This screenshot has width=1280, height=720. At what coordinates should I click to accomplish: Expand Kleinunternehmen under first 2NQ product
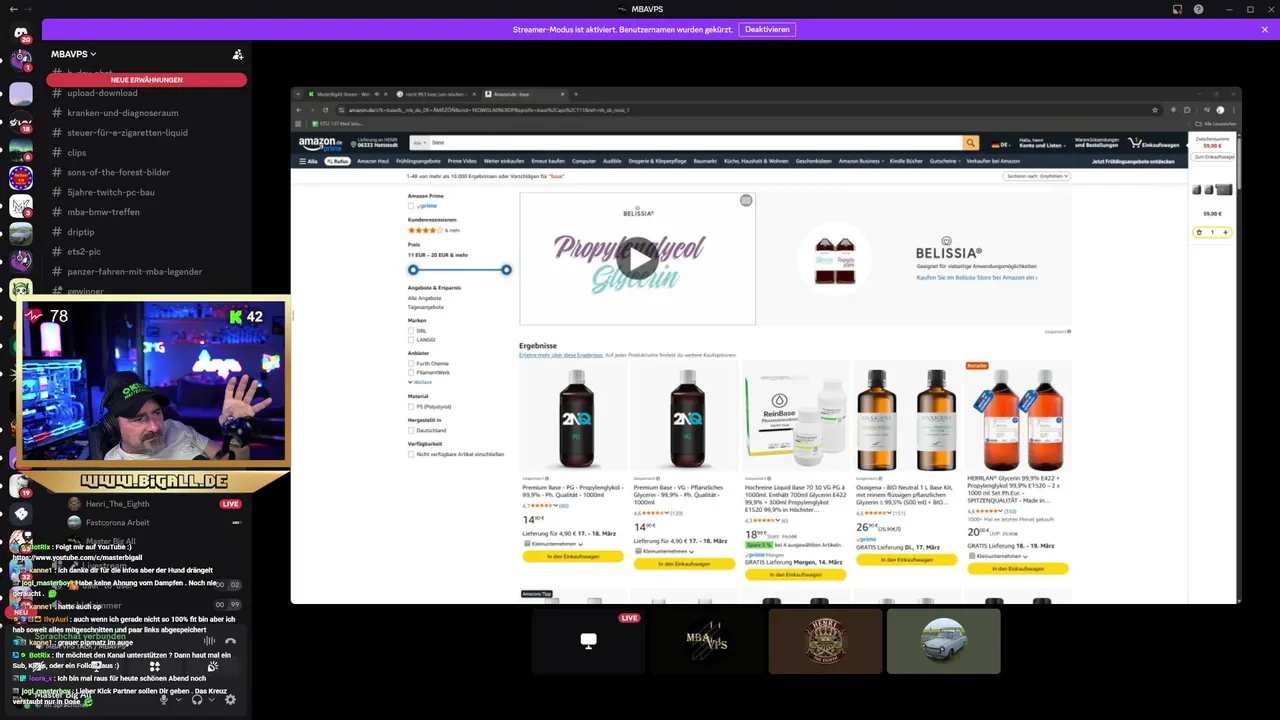[x=553, y=544]
